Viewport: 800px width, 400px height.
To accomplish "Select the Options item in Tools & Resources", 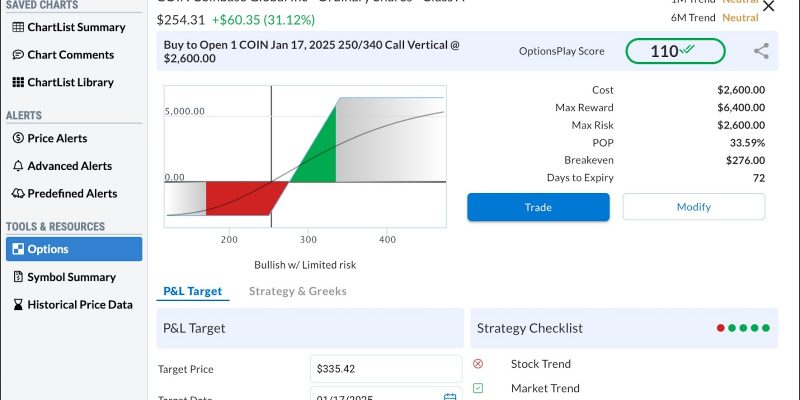I will (x=74, y=249).
